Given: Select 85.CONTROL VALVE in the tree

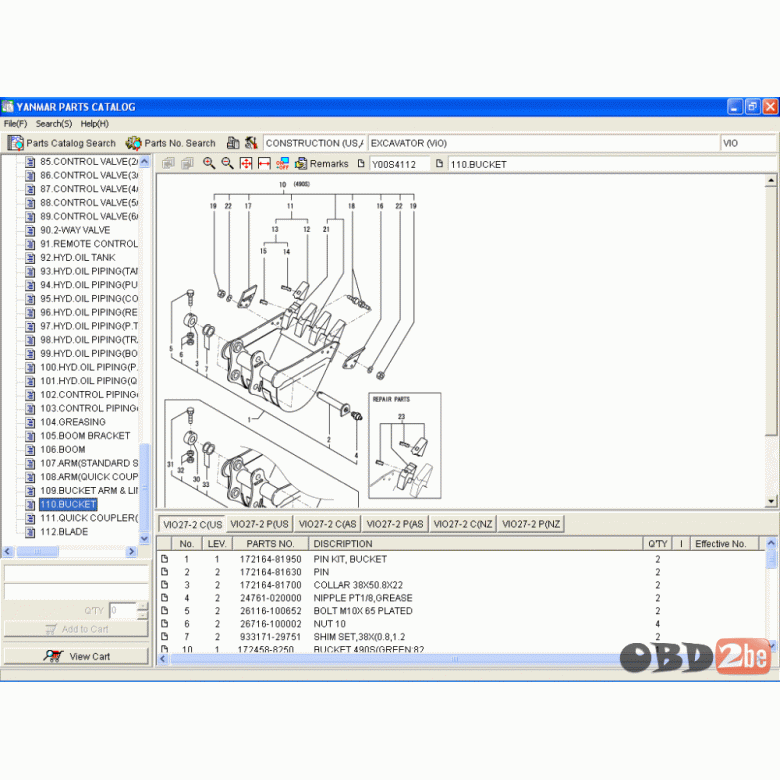Looking at the screenshot, I should (x=89, y=162).
